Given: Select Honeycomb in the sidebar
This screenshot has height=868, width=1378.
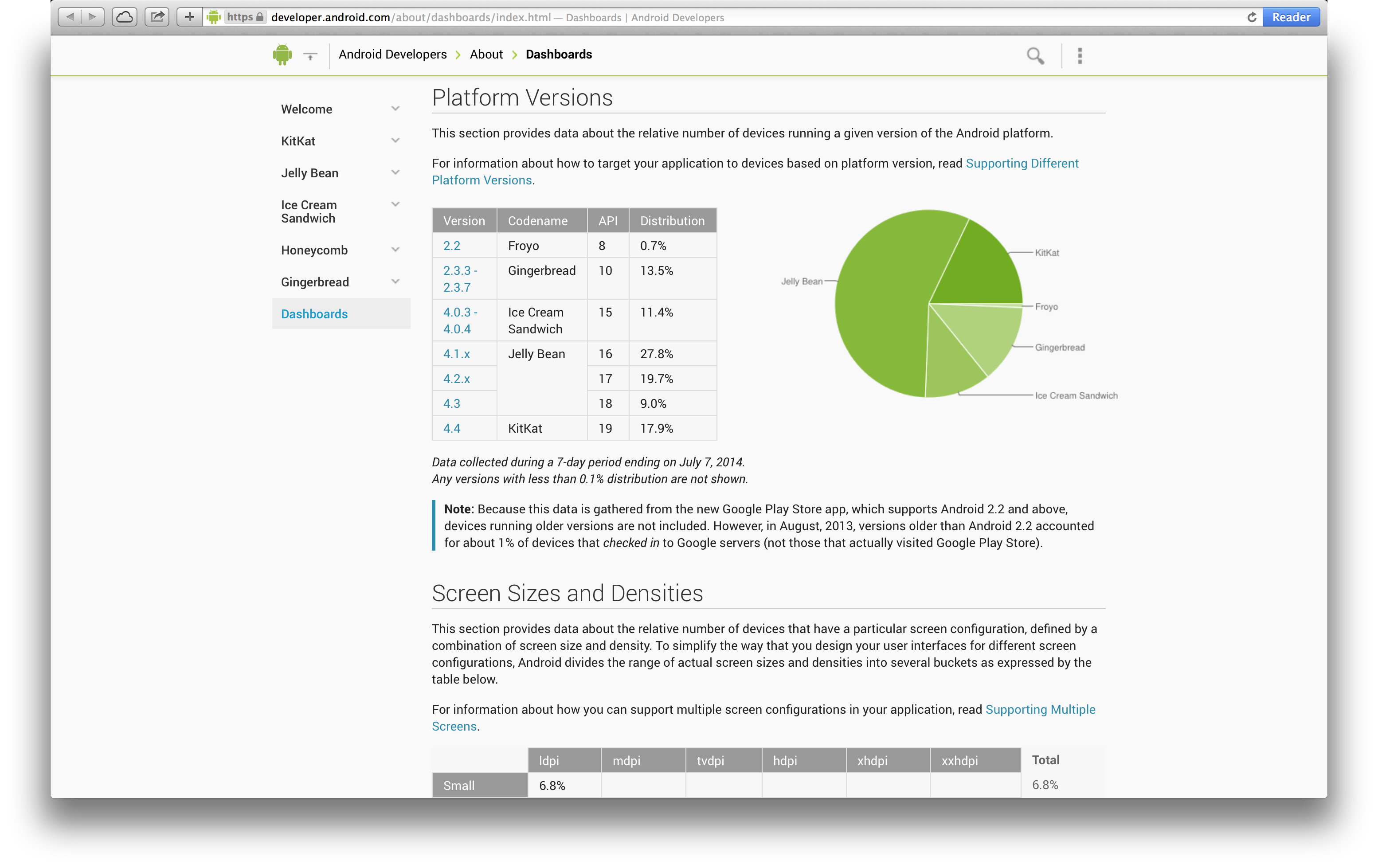Looking at the screenshot, I should (314, 250).
